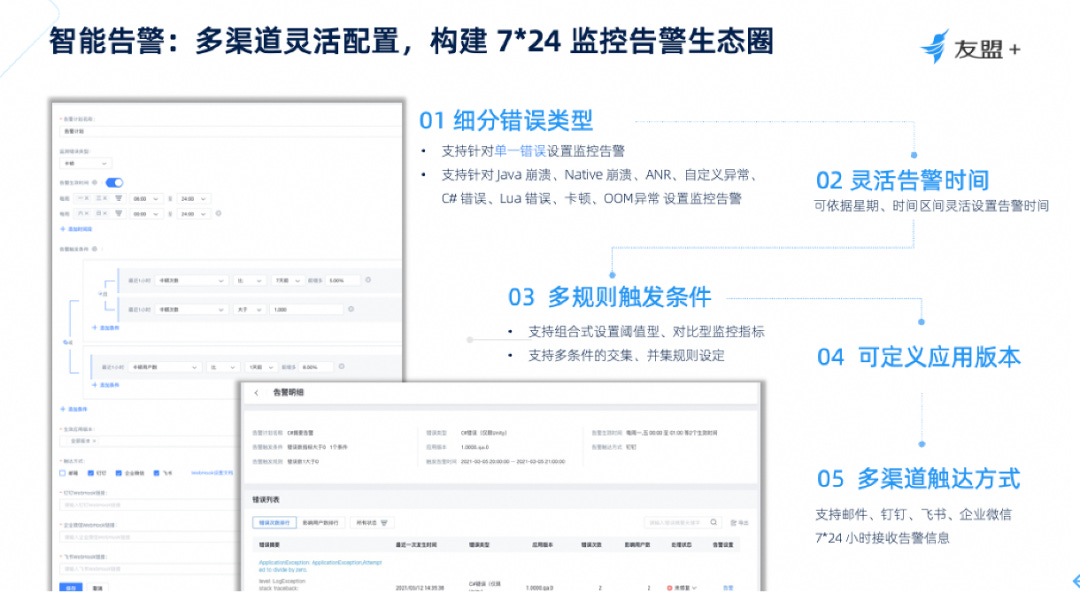Open the 所有状态 filter dropdown
The image size is (1080, 593).
pos(371,523)
